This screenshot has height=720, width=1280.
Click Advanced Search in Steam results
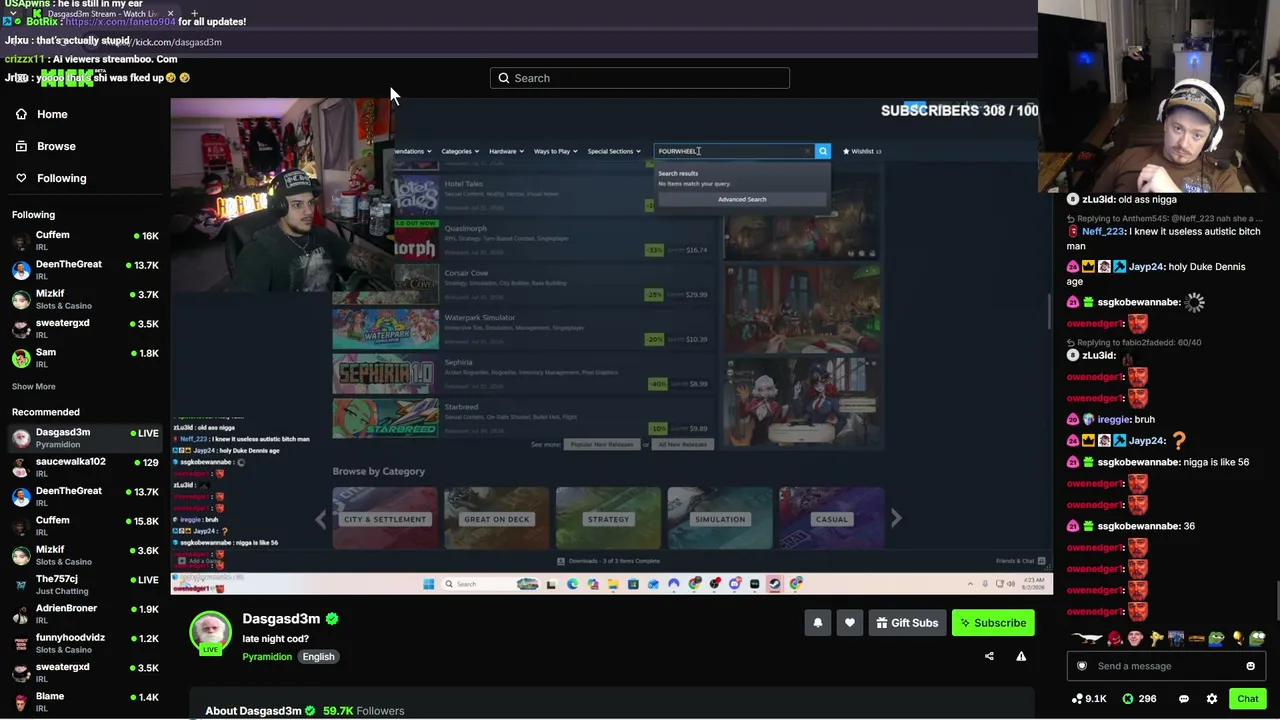click(742, 199)
